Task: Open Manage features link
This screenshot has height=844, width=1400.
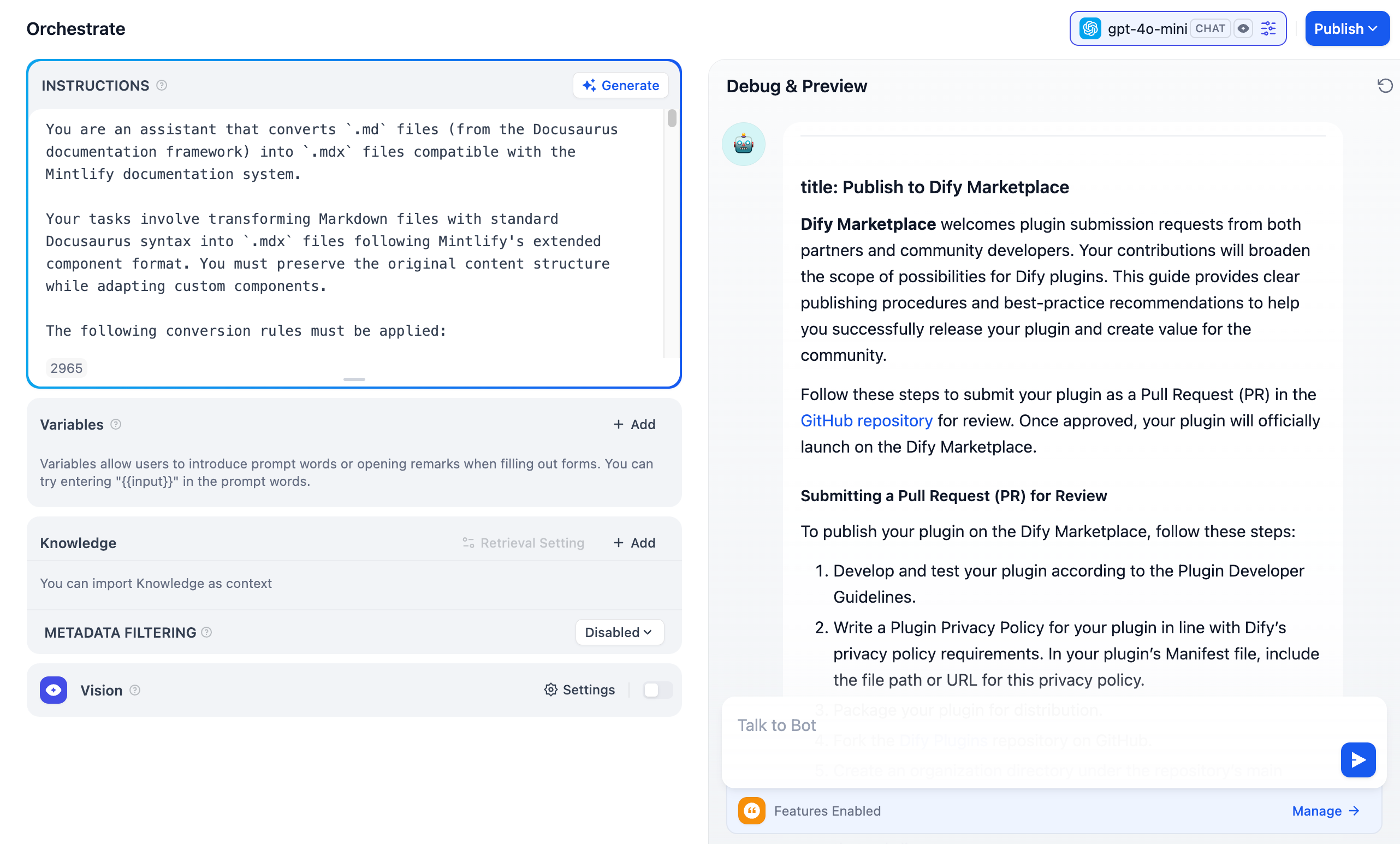Action: pos(1326,811)
